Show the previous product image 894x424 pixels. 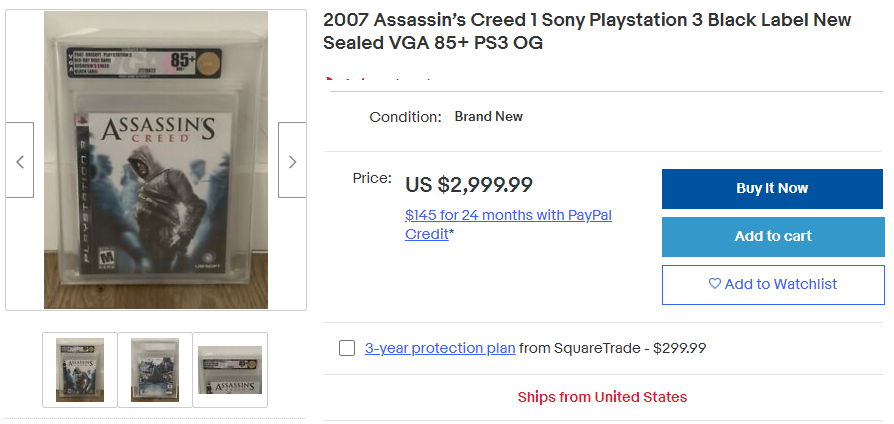click(x=20, y=161)
